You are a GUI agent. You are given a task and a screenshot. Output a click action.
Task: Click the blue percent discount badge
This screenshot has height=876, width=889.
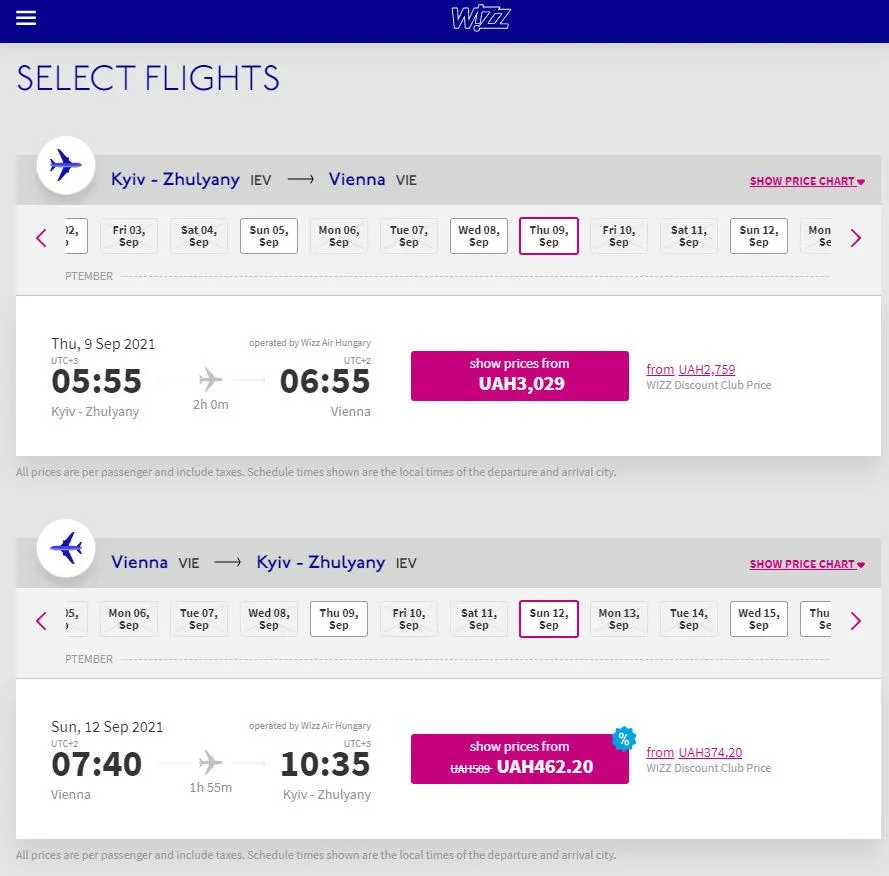[x=624, y=739]
